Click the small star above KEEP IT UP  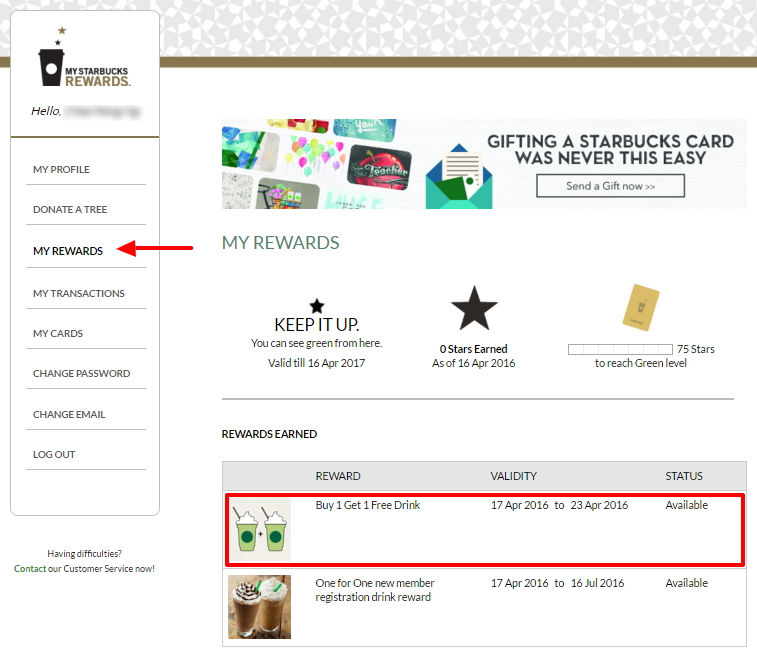pyautogui.click(x=317, y=306)
